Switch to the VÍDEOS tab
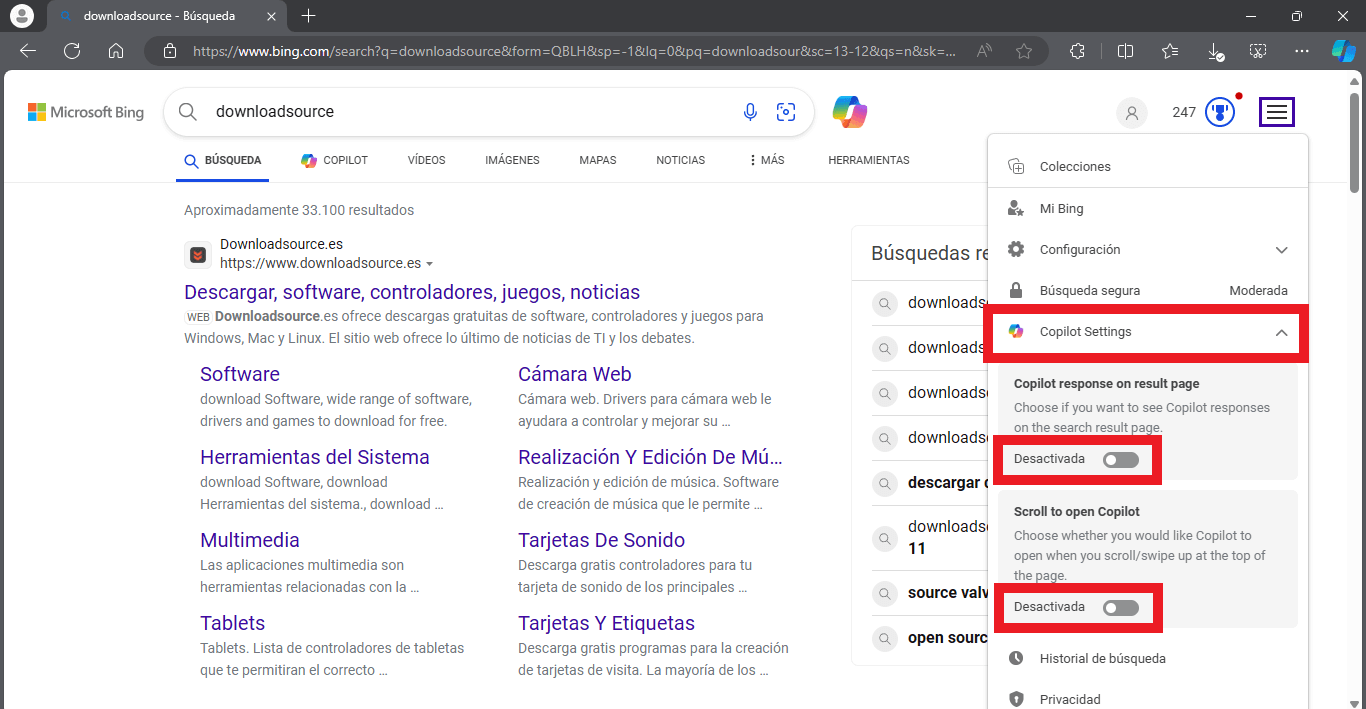1366x709 pixels. click(427, 160)
